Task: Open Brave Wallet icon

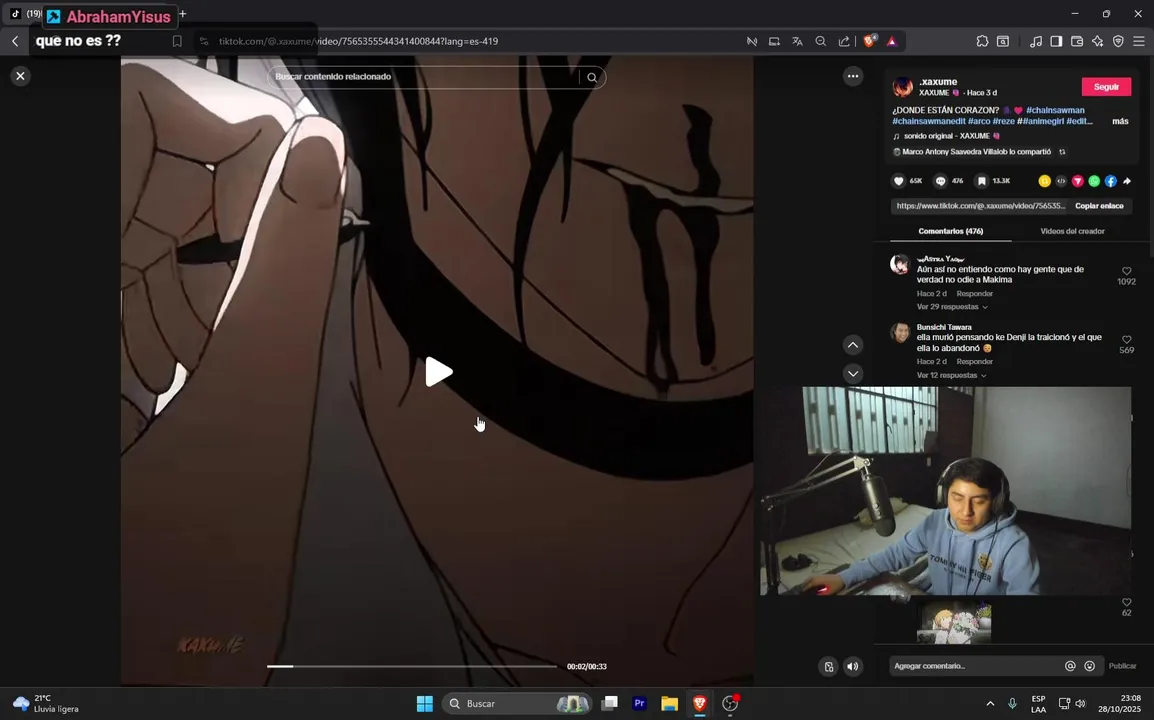Action: pos(1077,41)
